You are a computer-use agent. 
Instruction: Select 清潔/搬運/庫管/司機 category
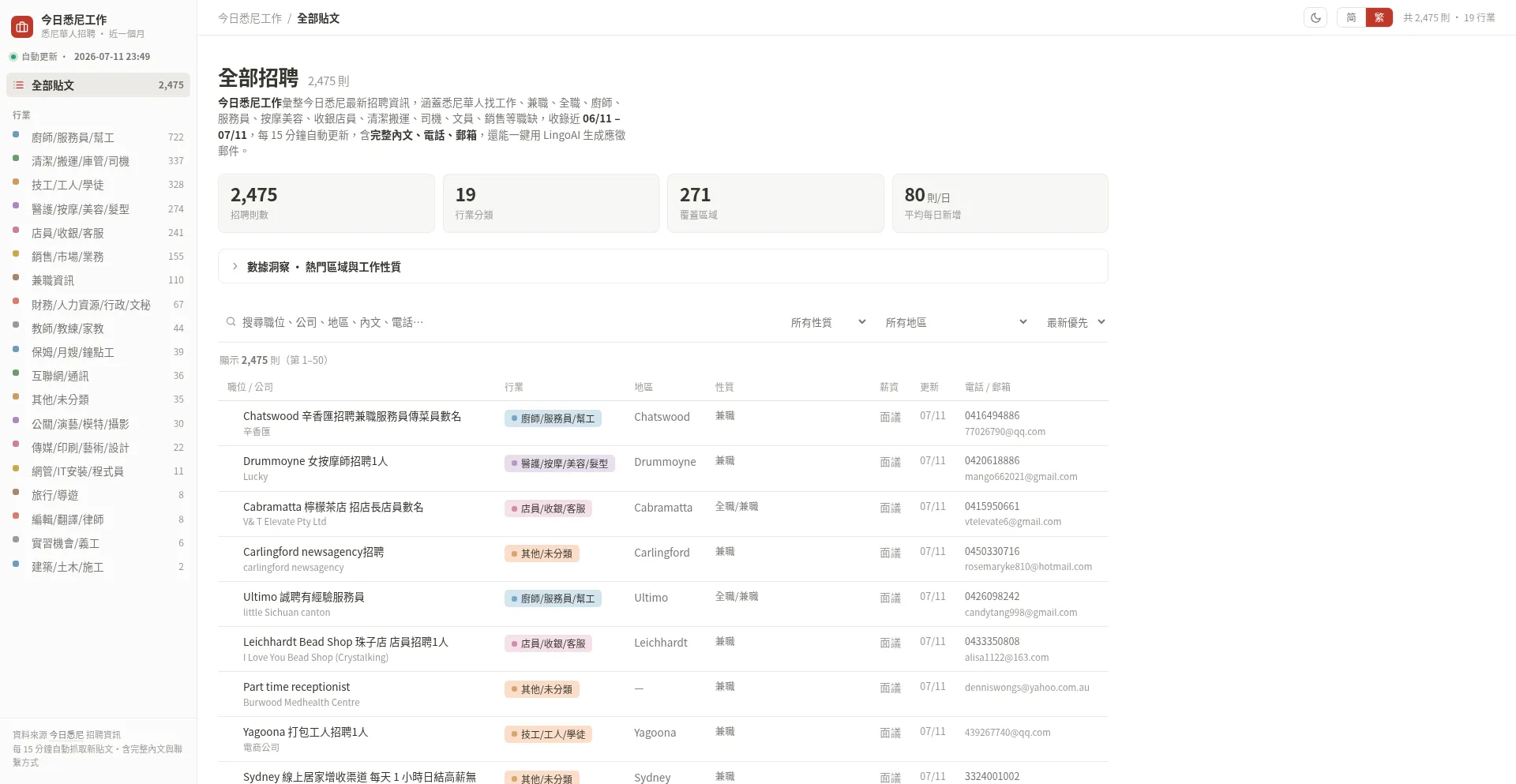pyautogui.click(x=98, y=161)
